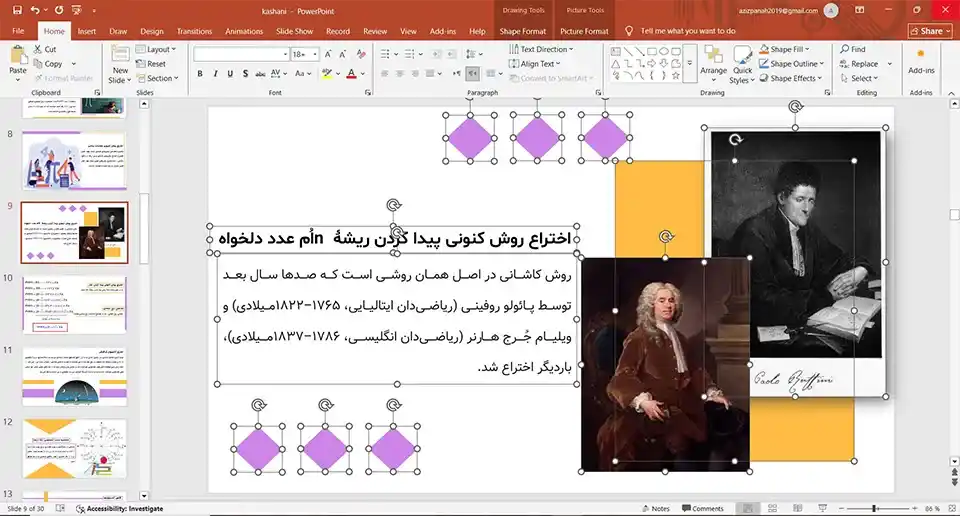This screenshot has width=960, height=516.
Task: Toggle left-to-right text direction button
Action: (x=457, y=73)
